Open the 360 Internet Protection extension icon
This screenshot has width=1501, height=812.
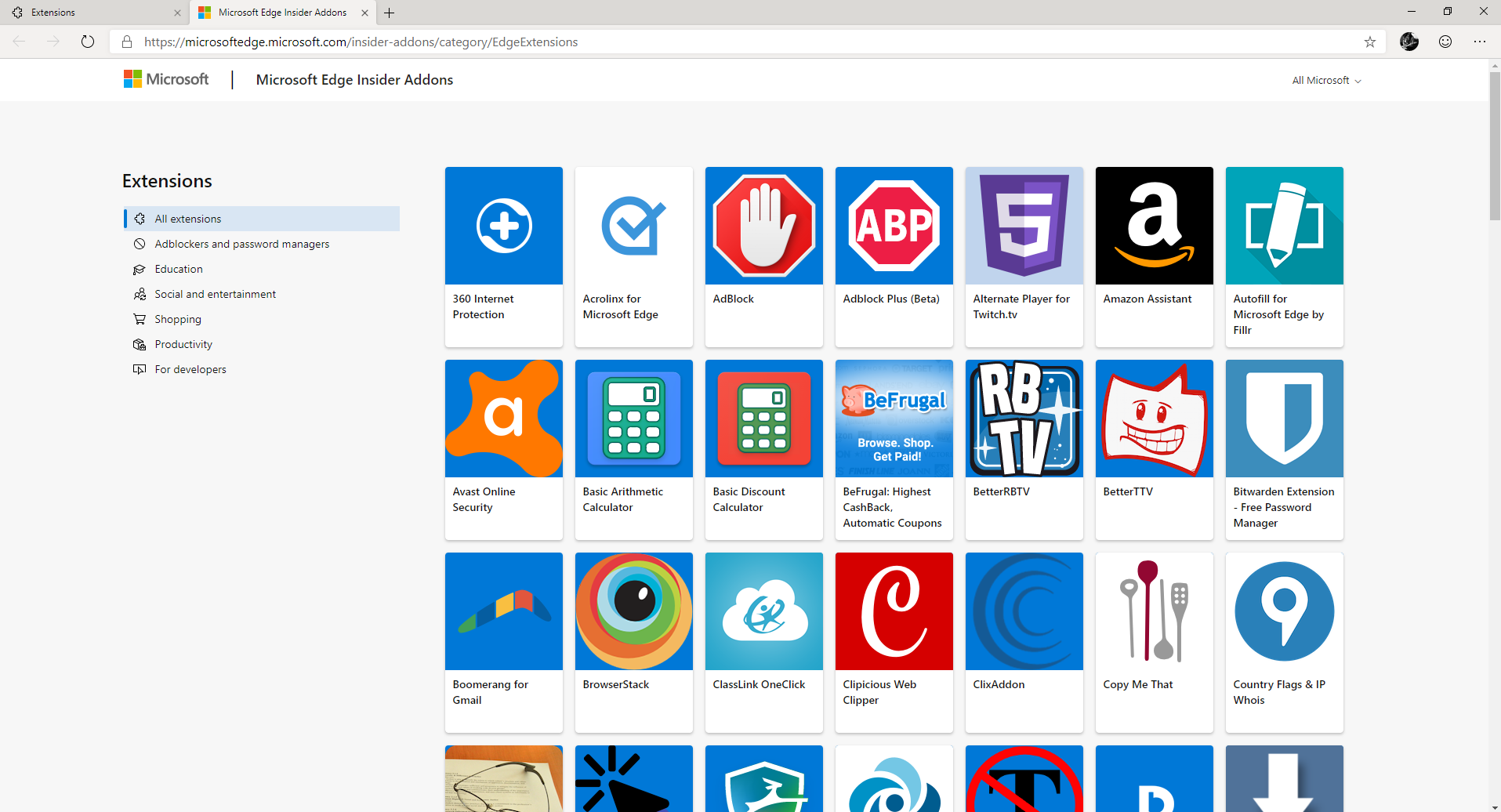coord(504,226)
